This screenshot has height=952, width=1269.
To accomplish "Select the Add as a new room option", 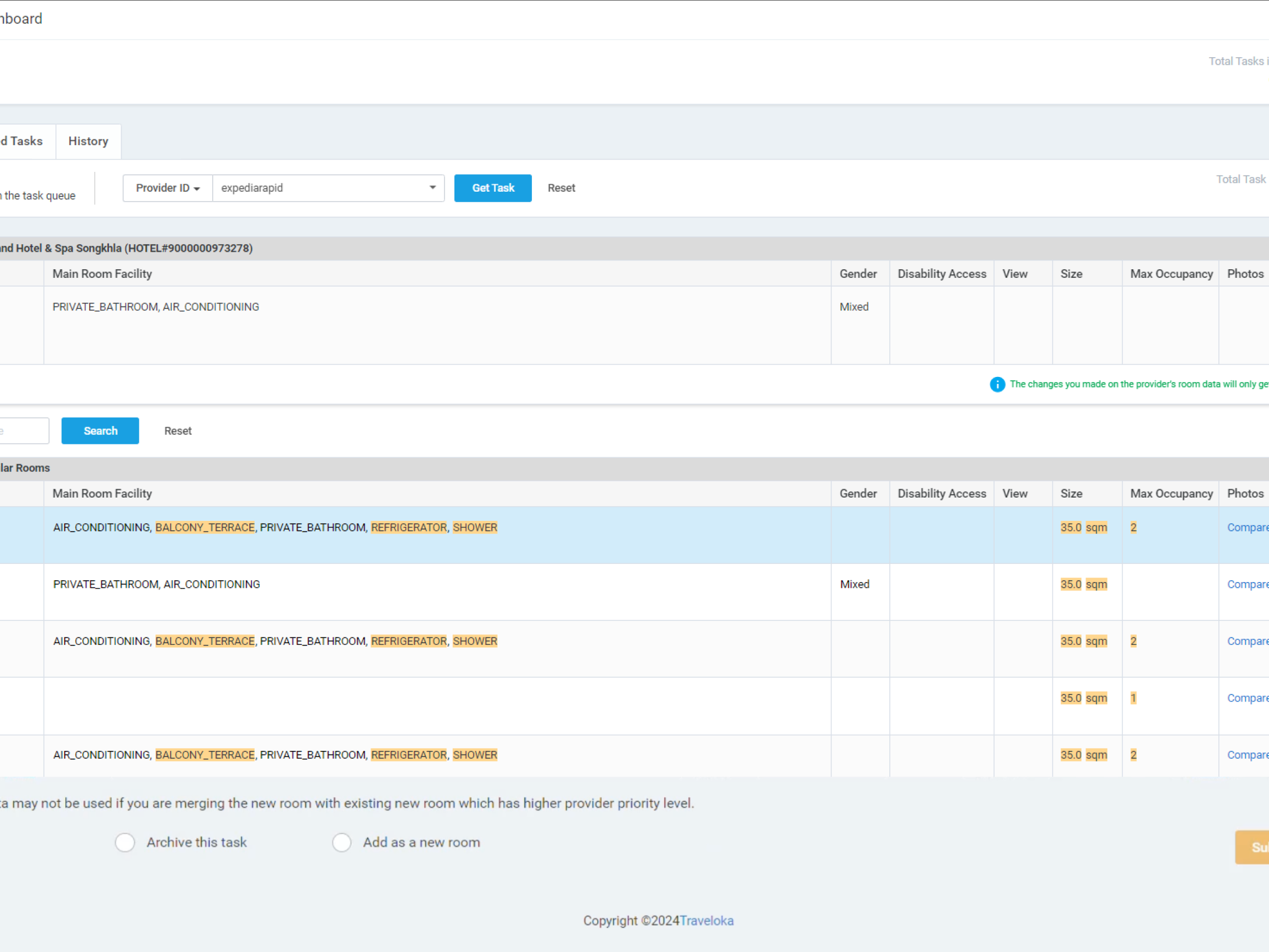I will 342,842.
